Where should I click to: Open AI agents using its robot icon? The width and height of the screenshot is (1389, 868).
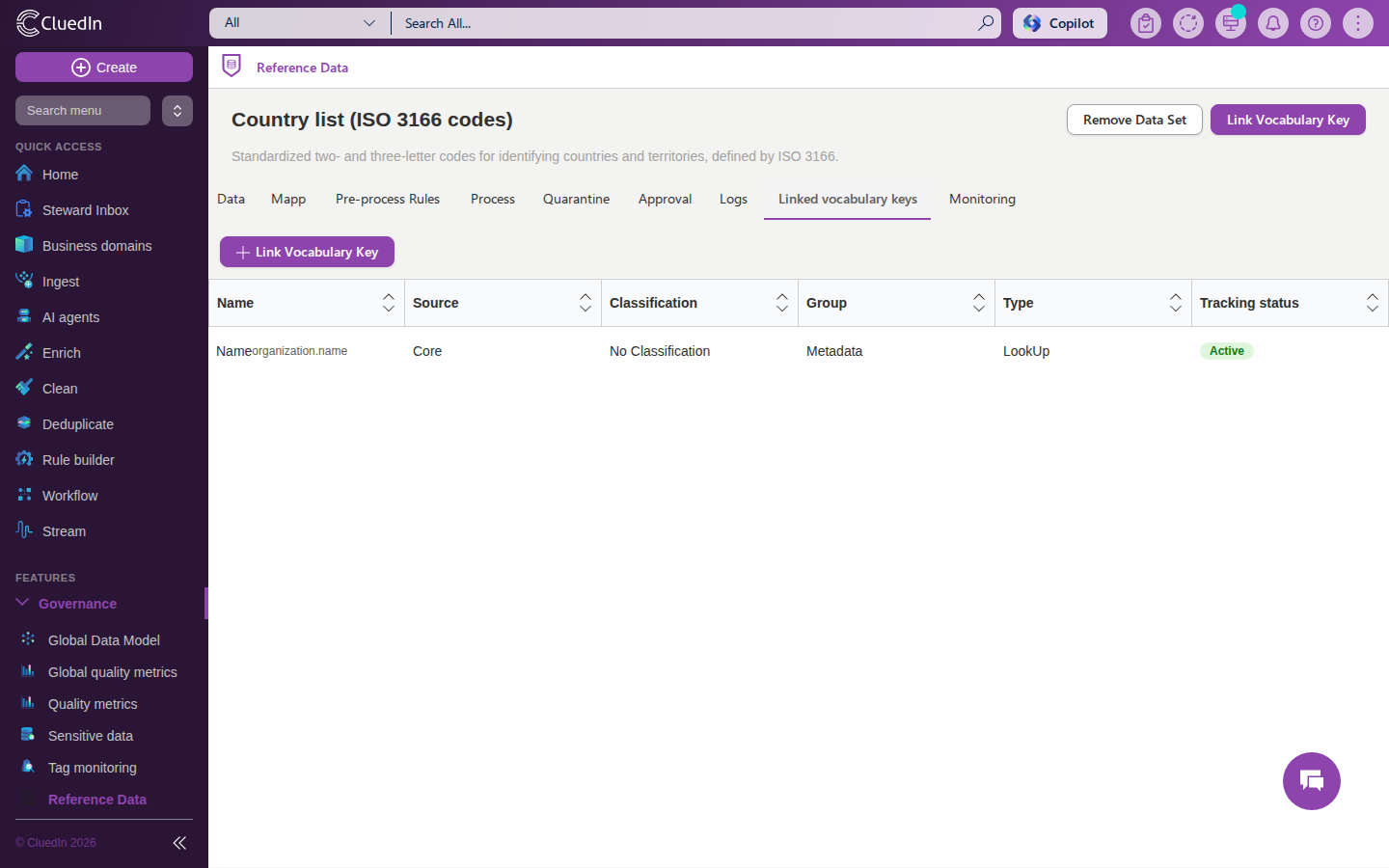pos(24,316)
